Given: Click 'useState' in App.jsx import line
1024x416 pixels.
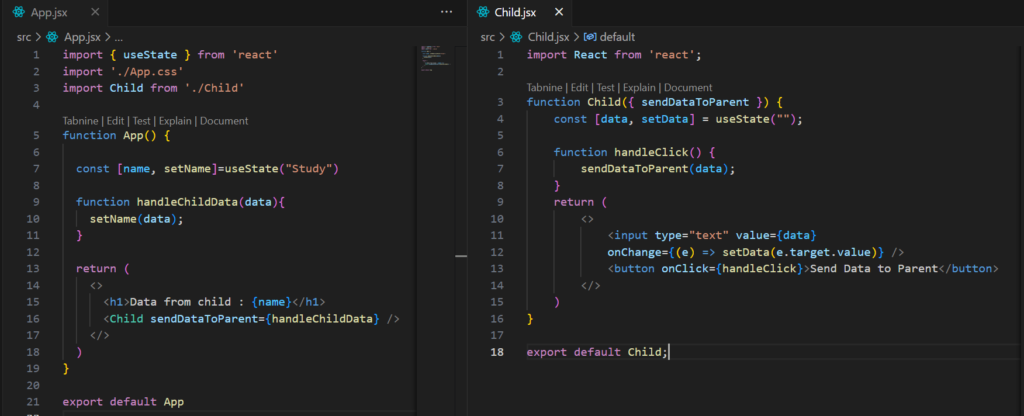Looking at the screenshot, I should pyautogui.click(x=150, y=55).
